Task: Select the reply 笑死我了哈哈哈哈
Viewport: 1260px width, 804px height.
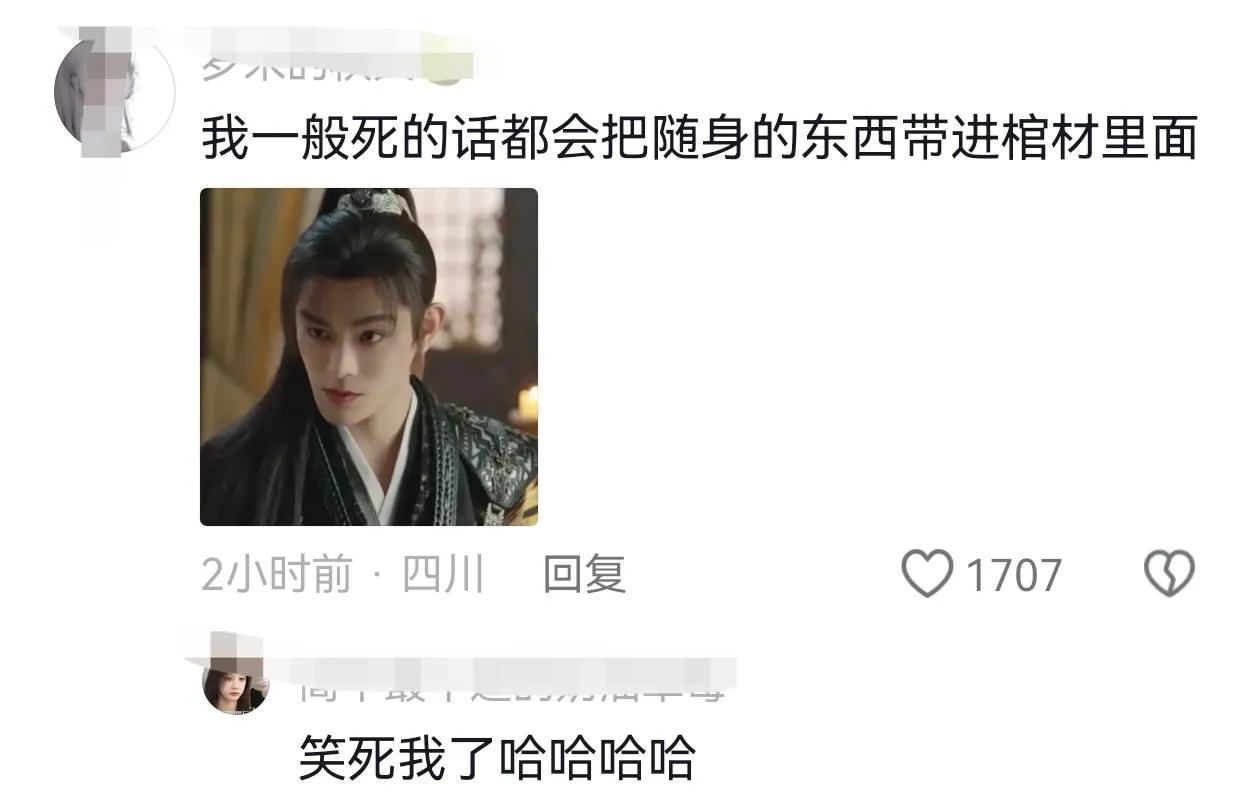Action: [x=497, y=758]
